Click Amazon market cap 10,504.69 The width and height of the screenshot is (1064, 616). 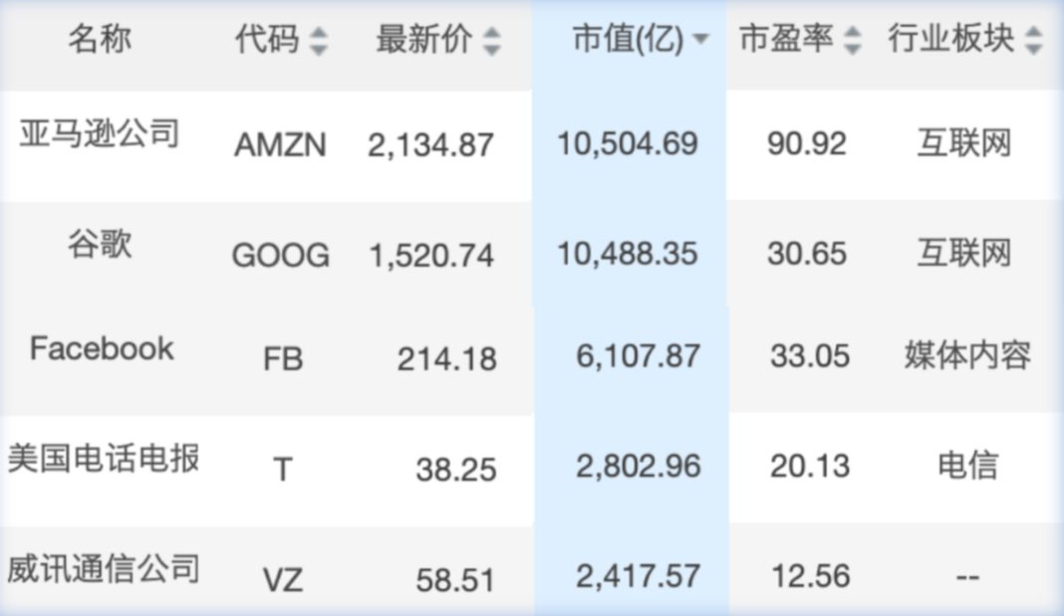coord(627,144)
